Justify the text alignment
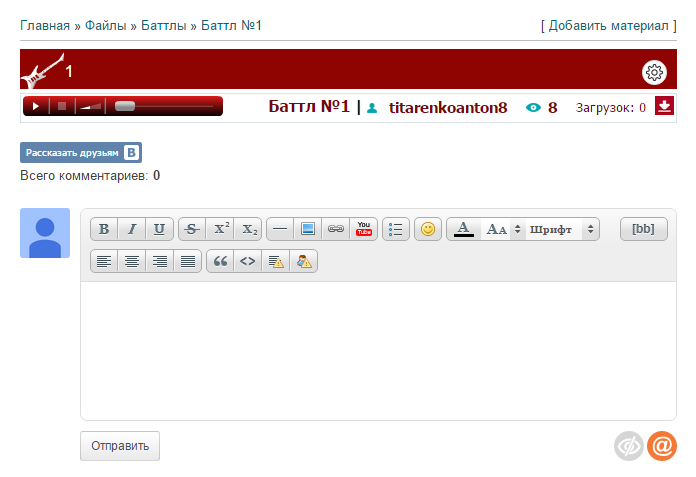 click(188, 261)
